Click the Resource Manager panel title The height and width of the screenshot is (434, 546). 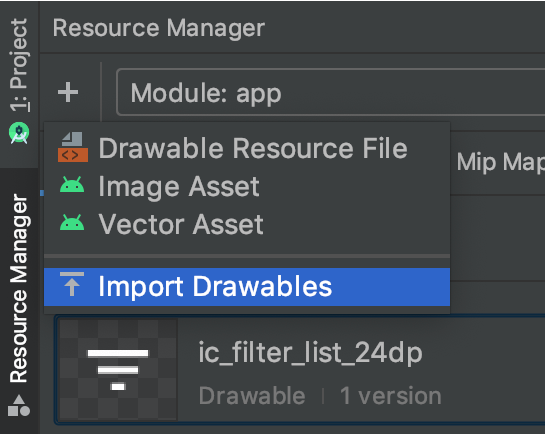point(159,28)
